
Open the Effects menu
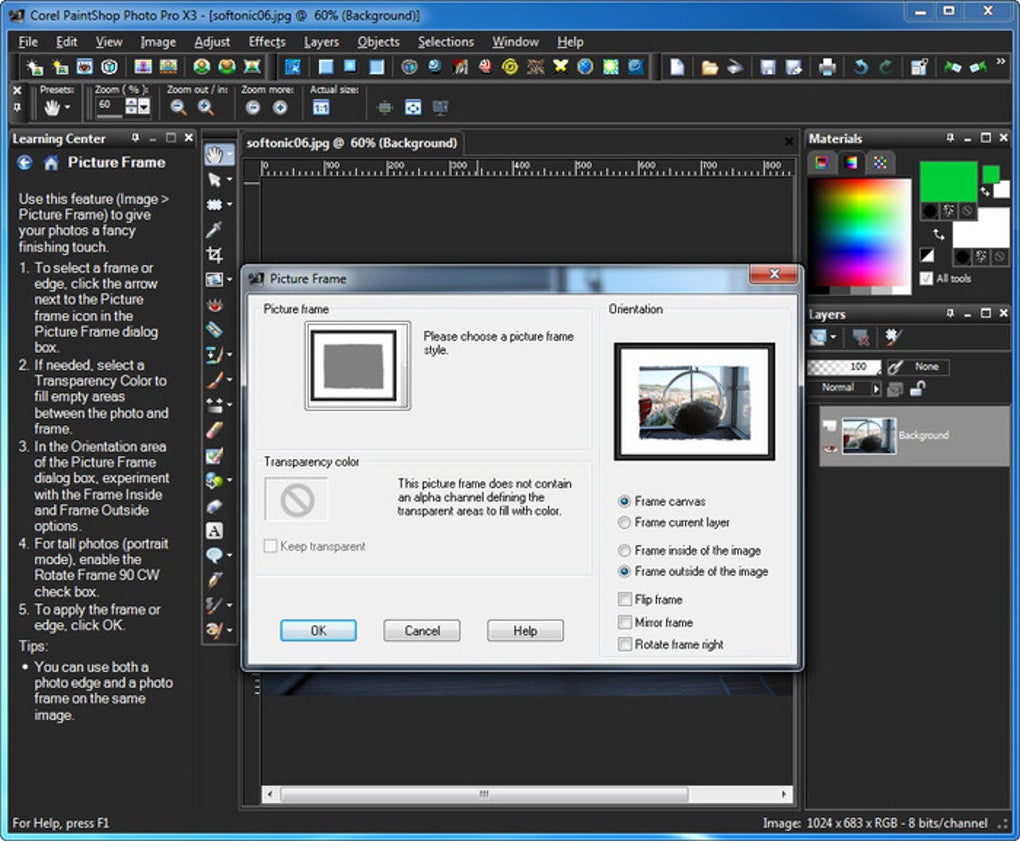coord(267,42)
